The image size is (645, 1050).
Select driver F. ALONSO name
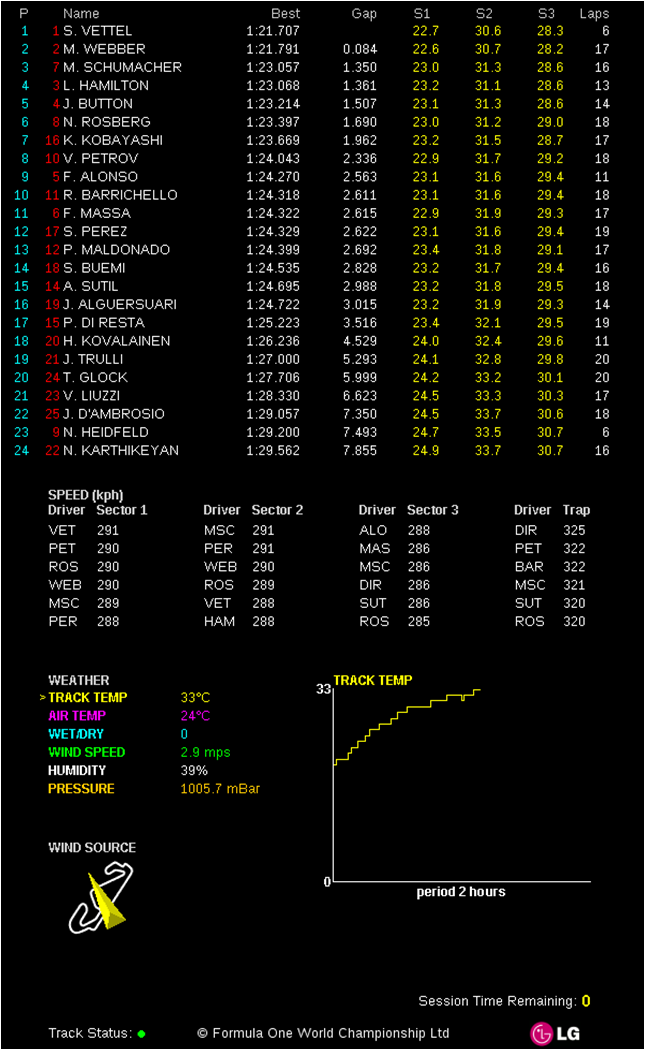[x=100, y=177]
